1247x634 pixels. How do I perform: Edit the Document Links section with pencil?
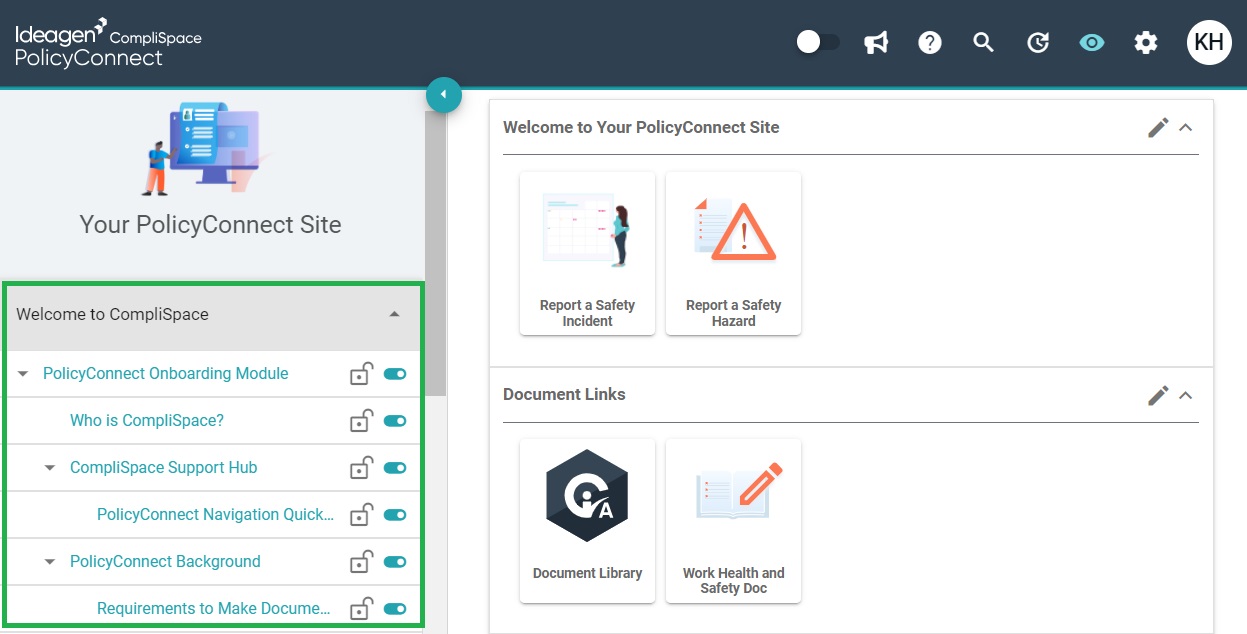point(1158,395)
